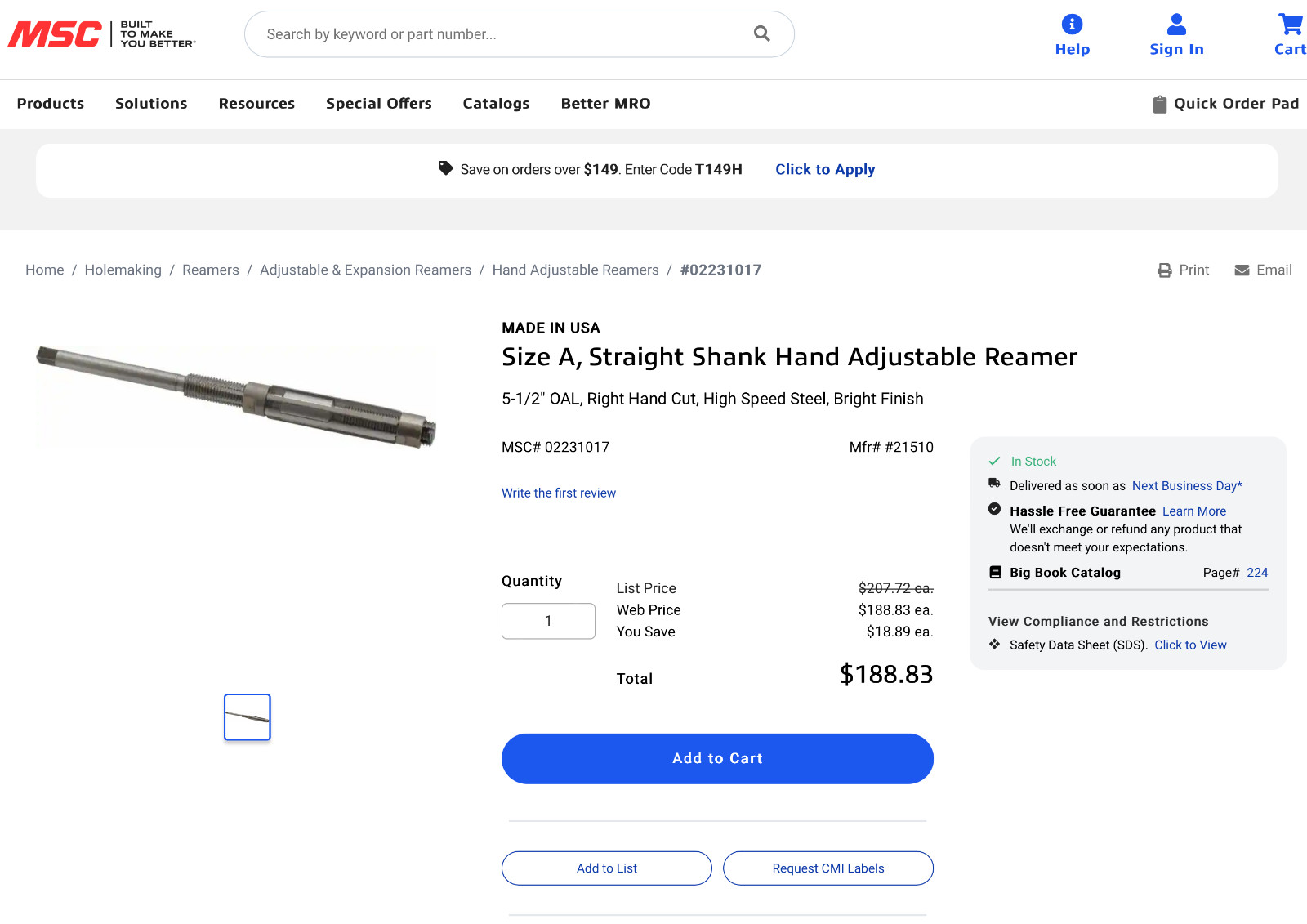Click the Print printer icon
The height and width of the screenshot is (924, 1307).
pos(1164,270)
